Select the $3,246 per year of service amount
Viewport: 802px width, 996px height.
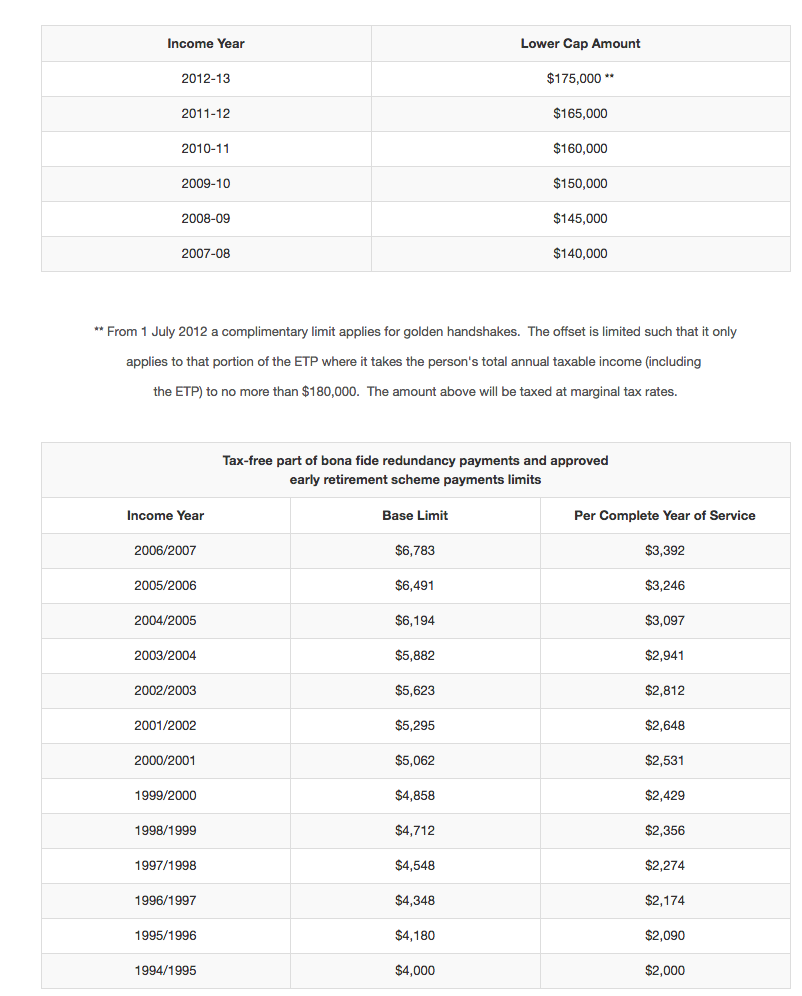665,586
